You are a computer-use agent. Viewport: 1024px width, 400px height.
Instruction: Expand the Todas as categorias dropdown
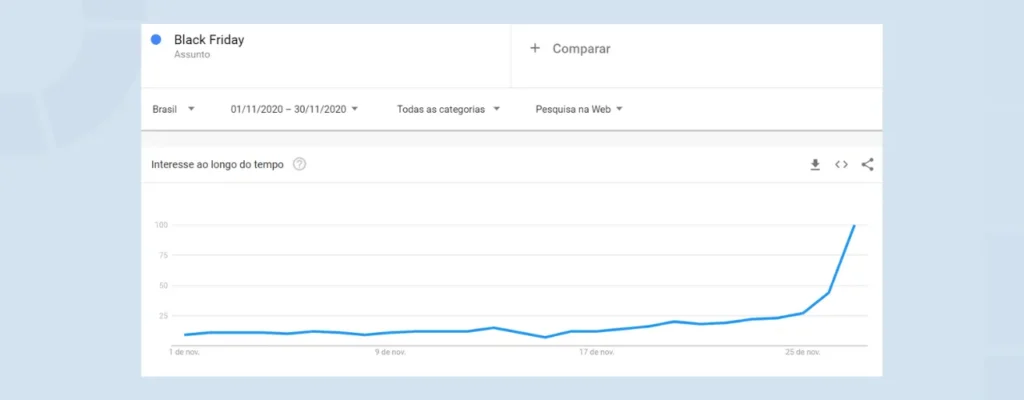pos(449,109)
